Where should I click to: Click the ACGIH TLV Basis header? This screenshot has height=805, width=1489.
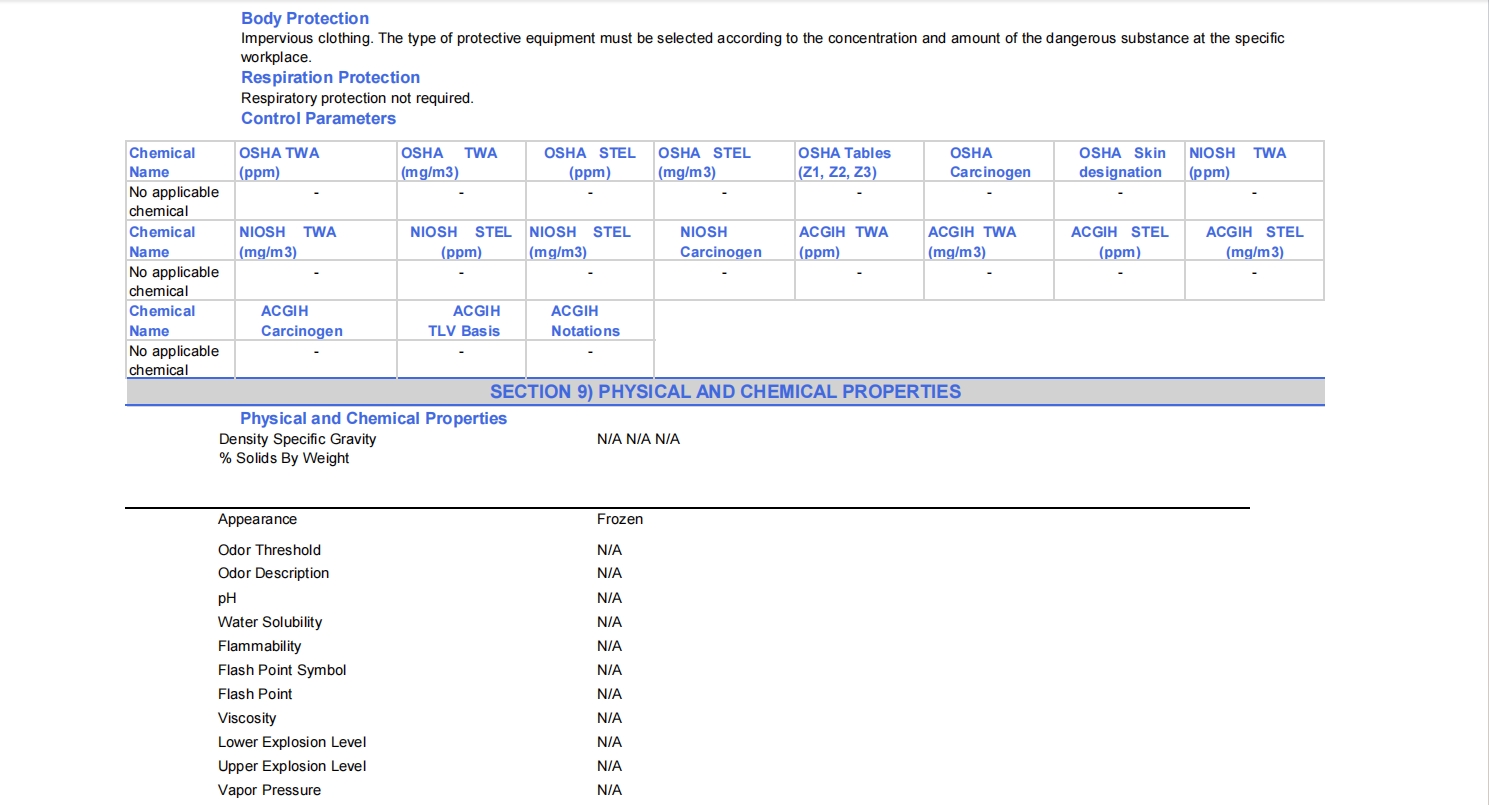464,321
